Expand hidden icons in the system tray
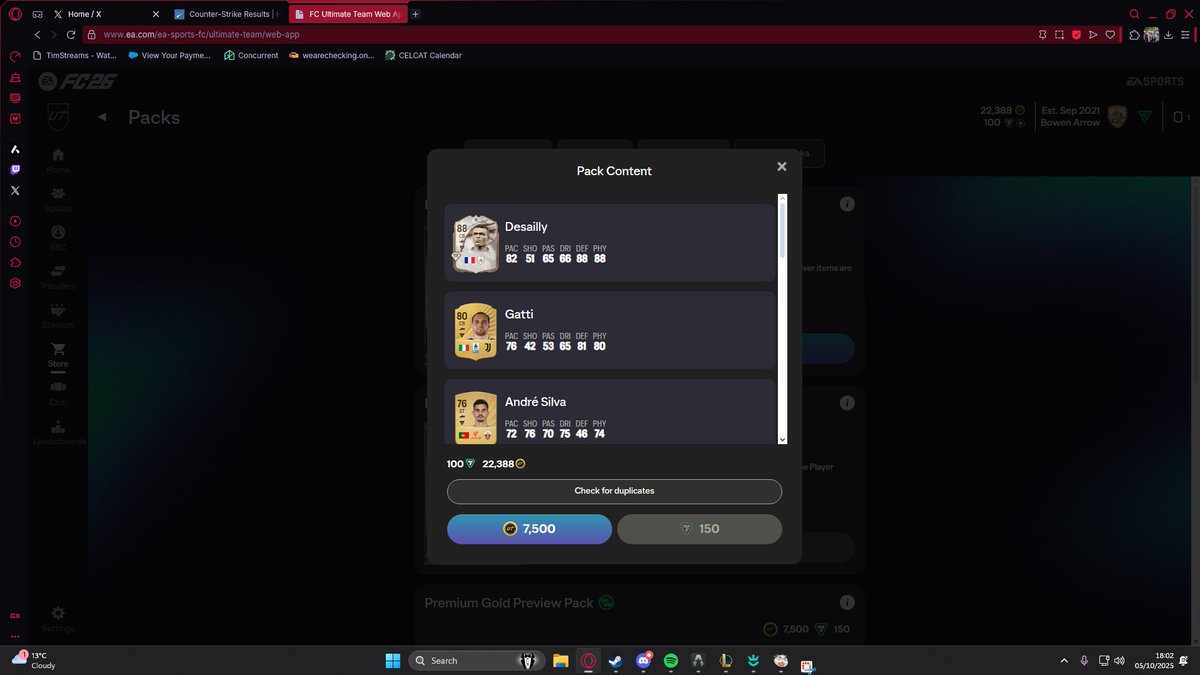This screenshot has width=1200, height=675. [1063, 660]
